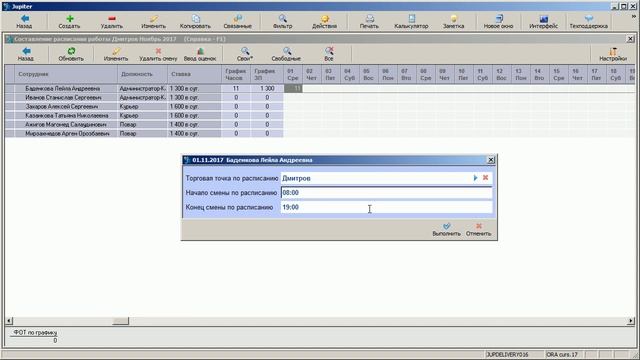
Task: Close the schedule sub-window with X
Action: click(630, 39)
